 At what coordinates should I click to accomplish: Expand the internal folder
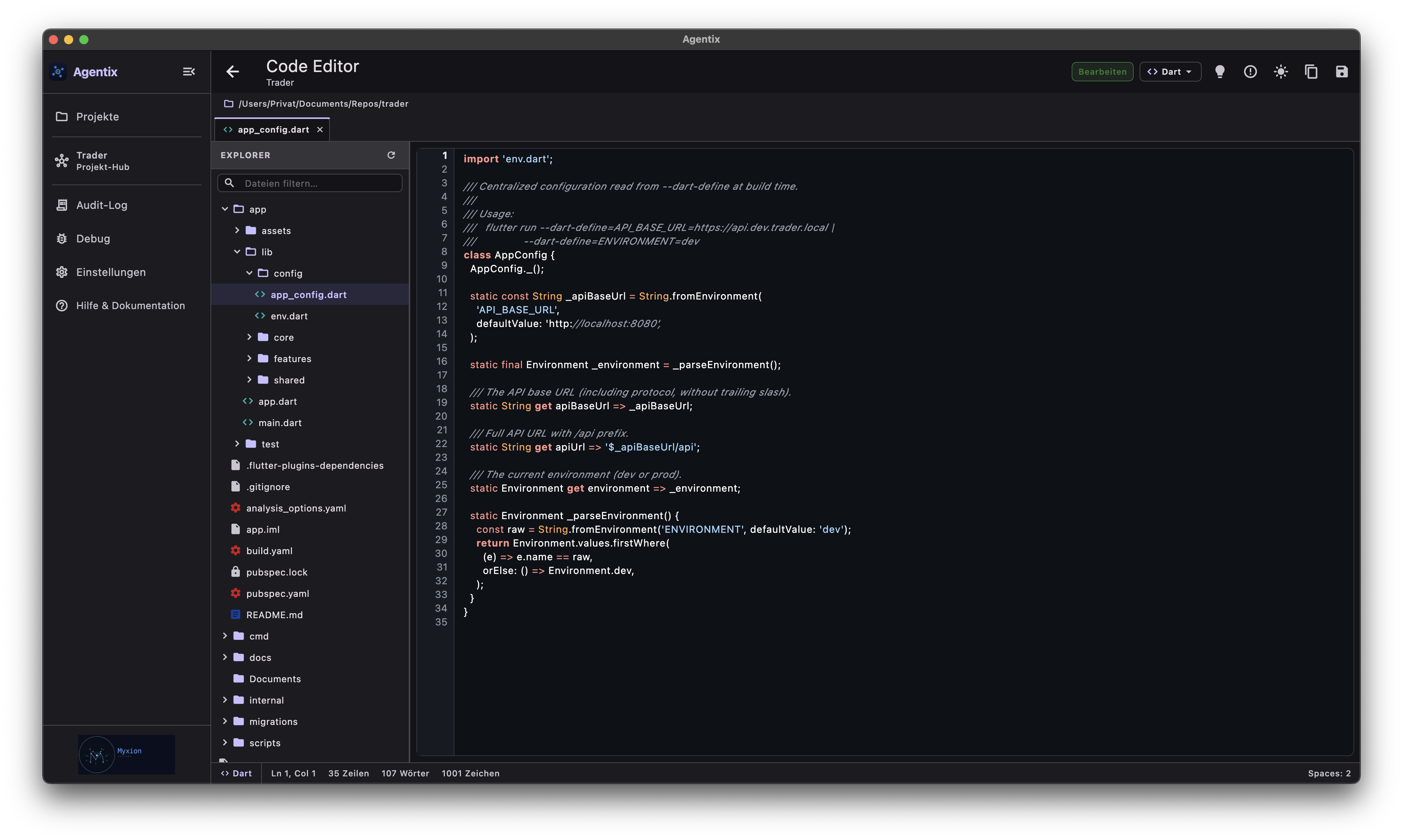click(x=225, y=700)
